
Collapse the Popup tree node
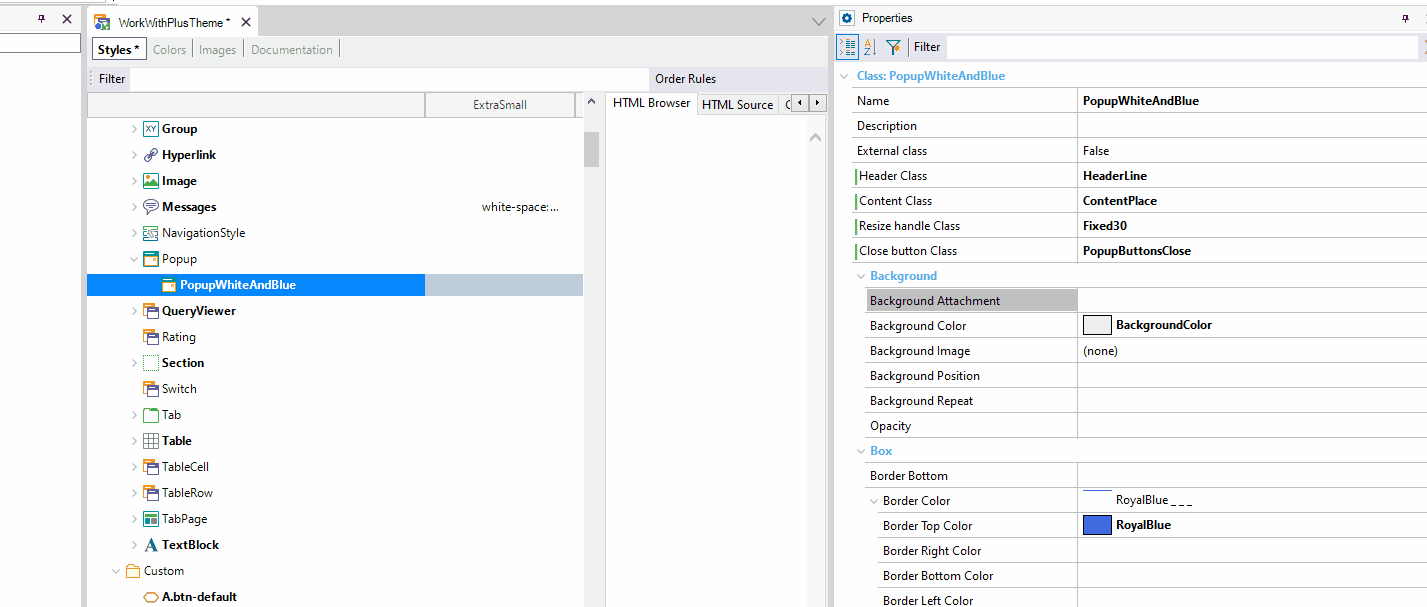tap(134, 258)
